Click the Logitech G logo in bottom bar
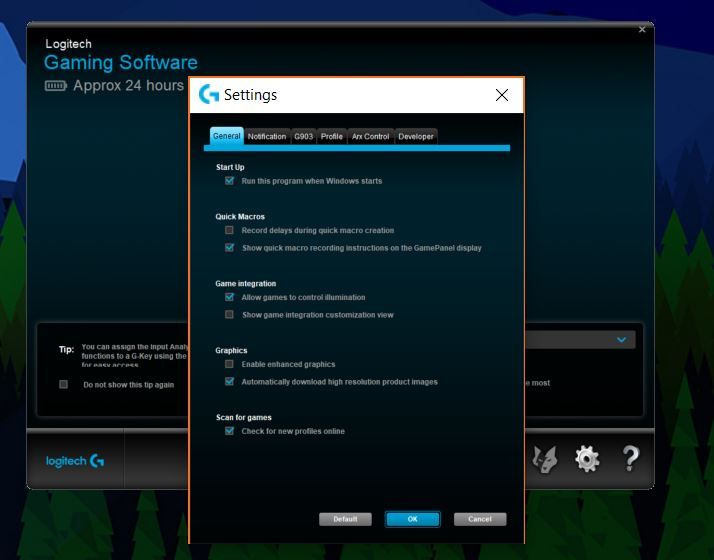The image size is (714, 560). pyautogui.click(x=75, y=461)
